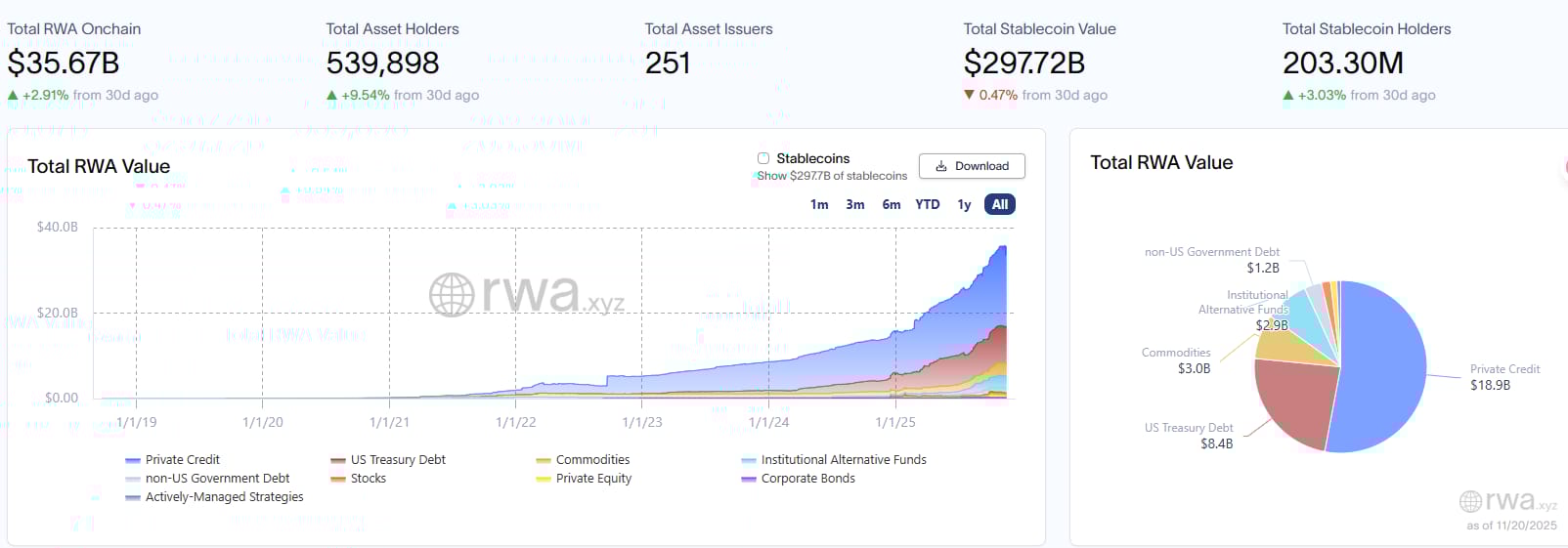Click the Total Asset Holders 539,898 value

[x=382, y=63]
